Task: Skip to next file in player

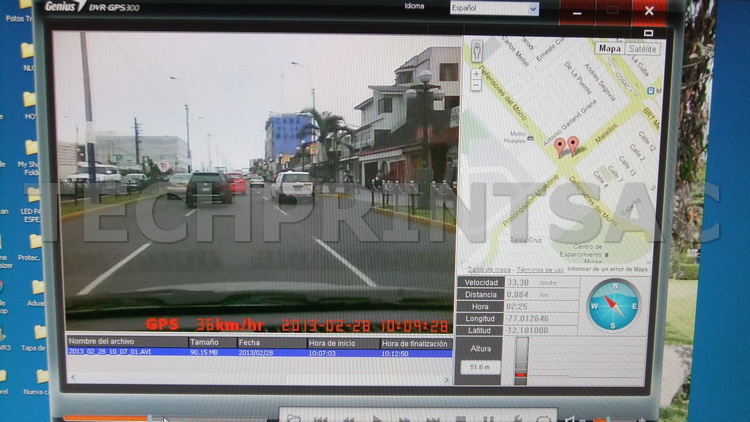Action: click(432, 420)
